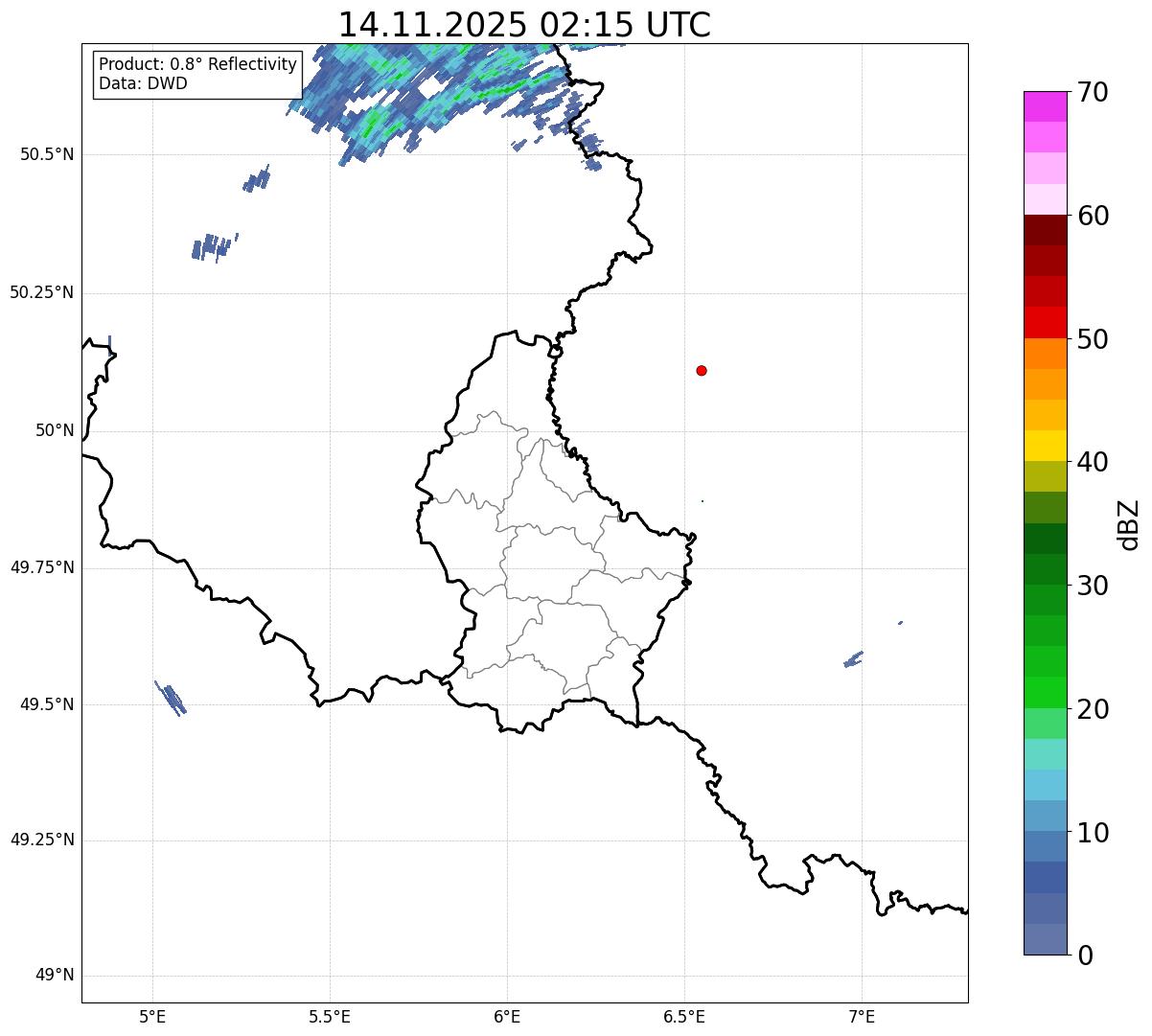Click the 'Data: DWD' legend line
The height and width of the screenshot is (1036, 1152).
click(143, 83)
